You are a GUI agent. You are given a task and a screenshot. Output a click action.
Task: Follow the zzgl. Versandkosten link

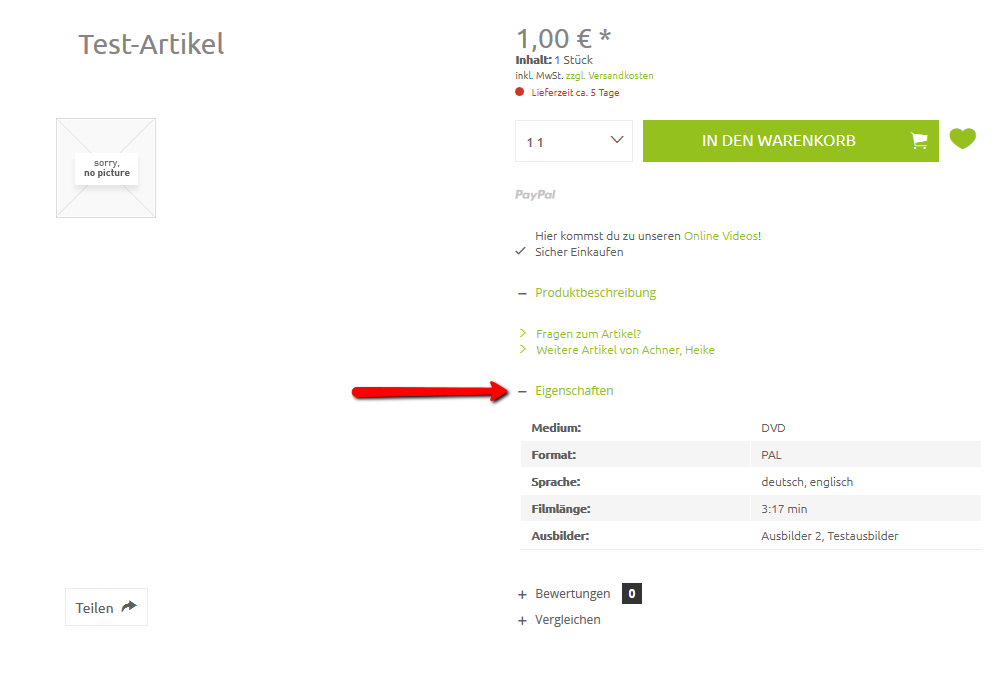tap(608, 76)
